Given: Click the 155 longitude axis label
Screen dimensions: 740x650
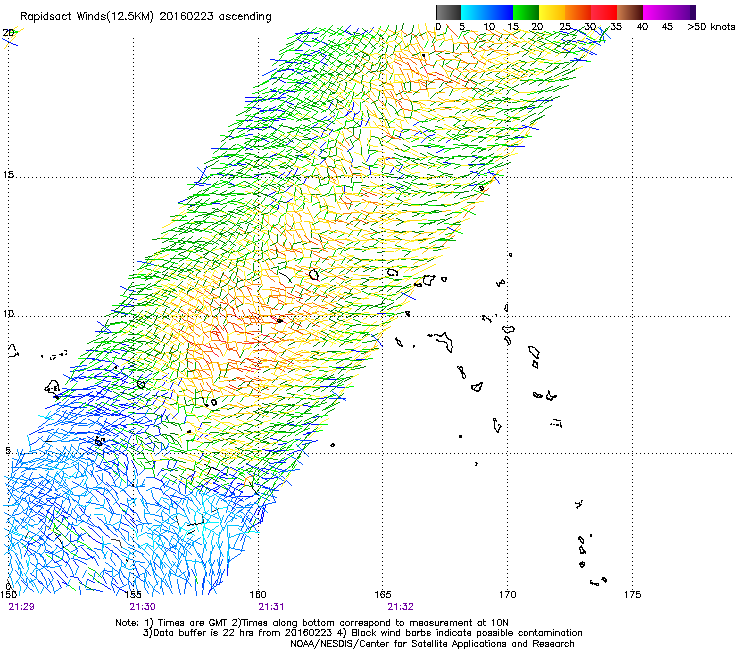Looking at the screenshot, I should click(x=133, y=594).
